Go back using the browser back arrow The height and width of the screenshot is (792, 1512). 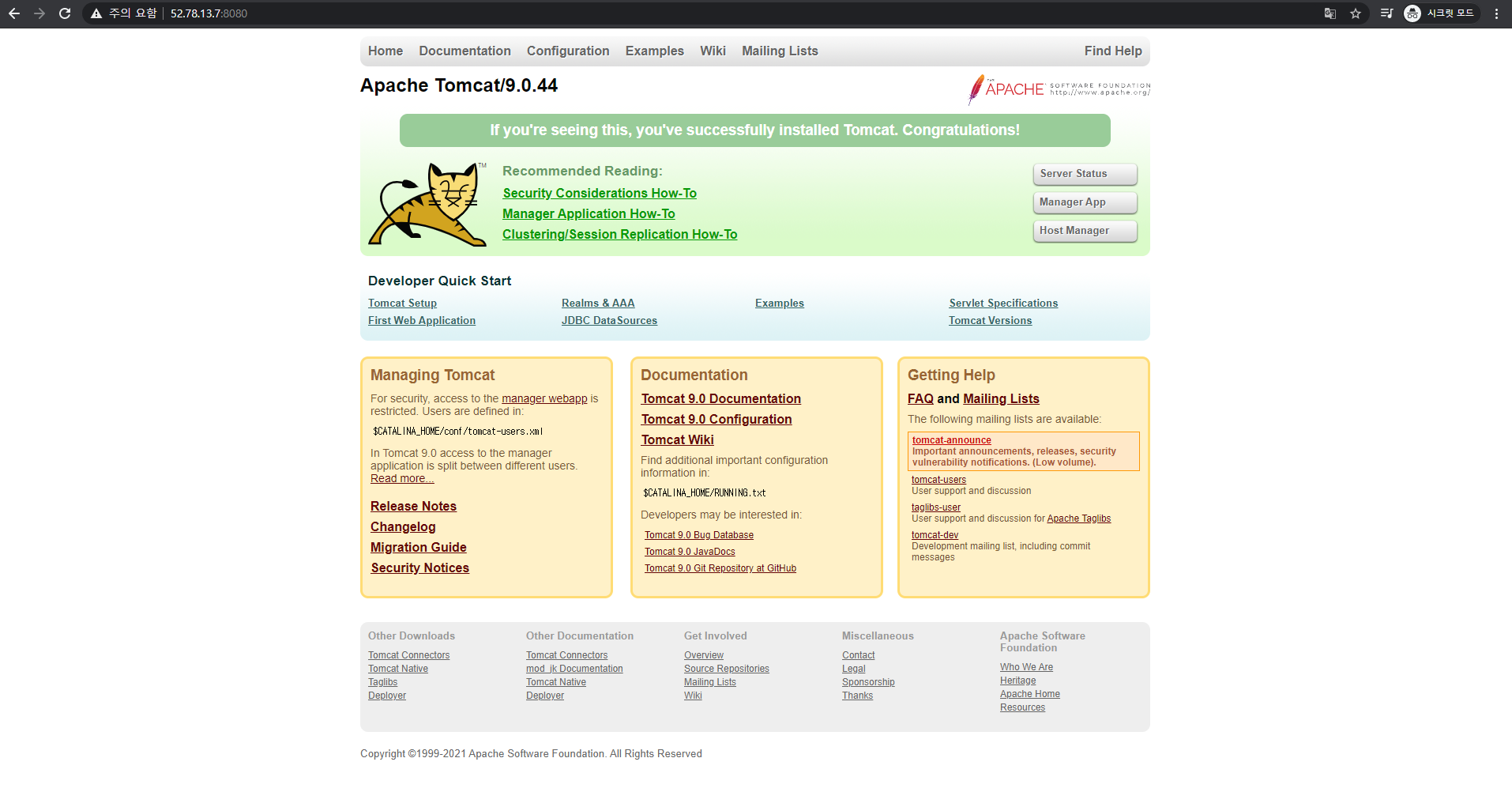14,13
